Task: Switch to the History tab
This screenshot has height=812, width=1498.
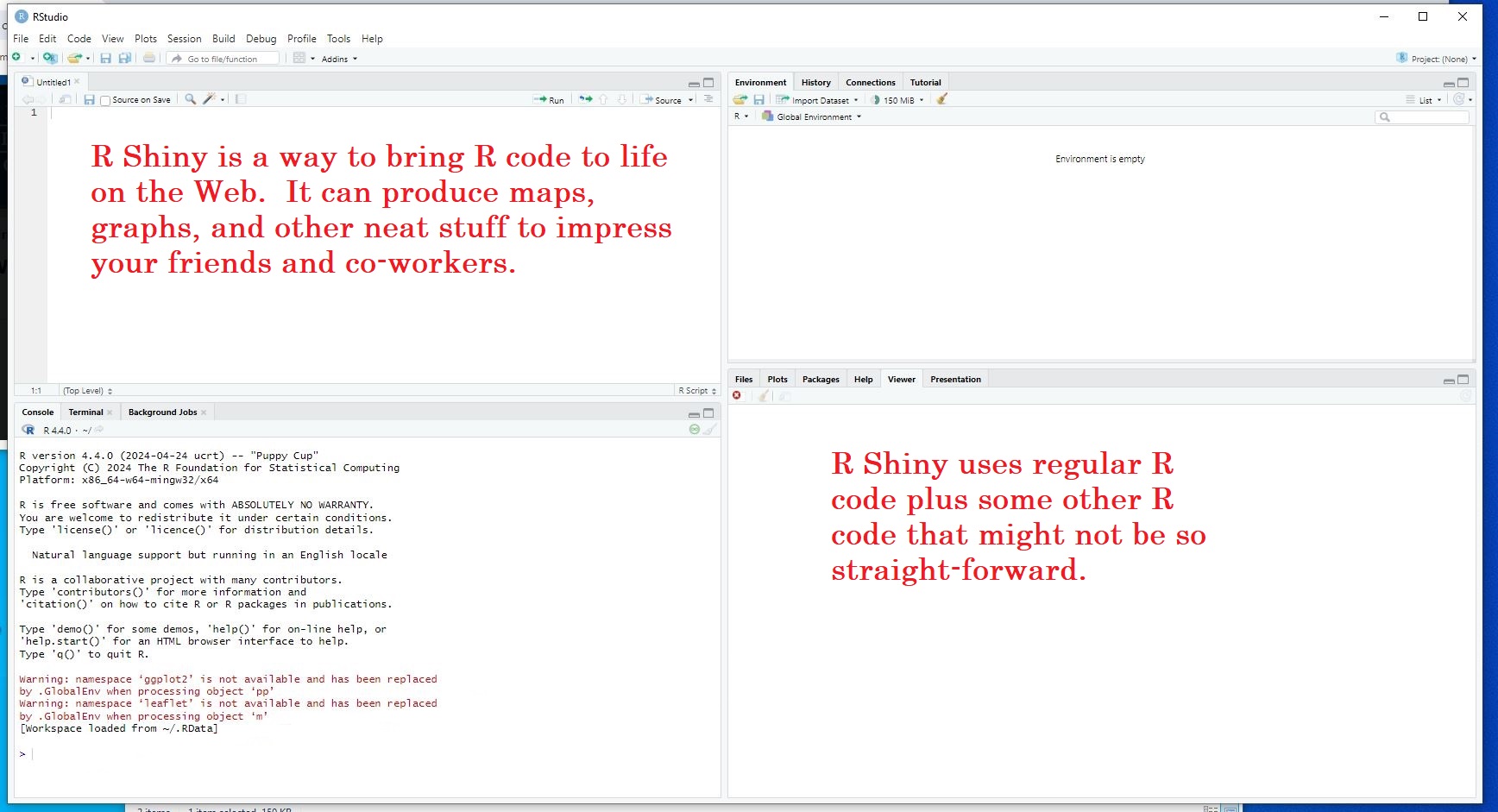Action: pos(815,83)
